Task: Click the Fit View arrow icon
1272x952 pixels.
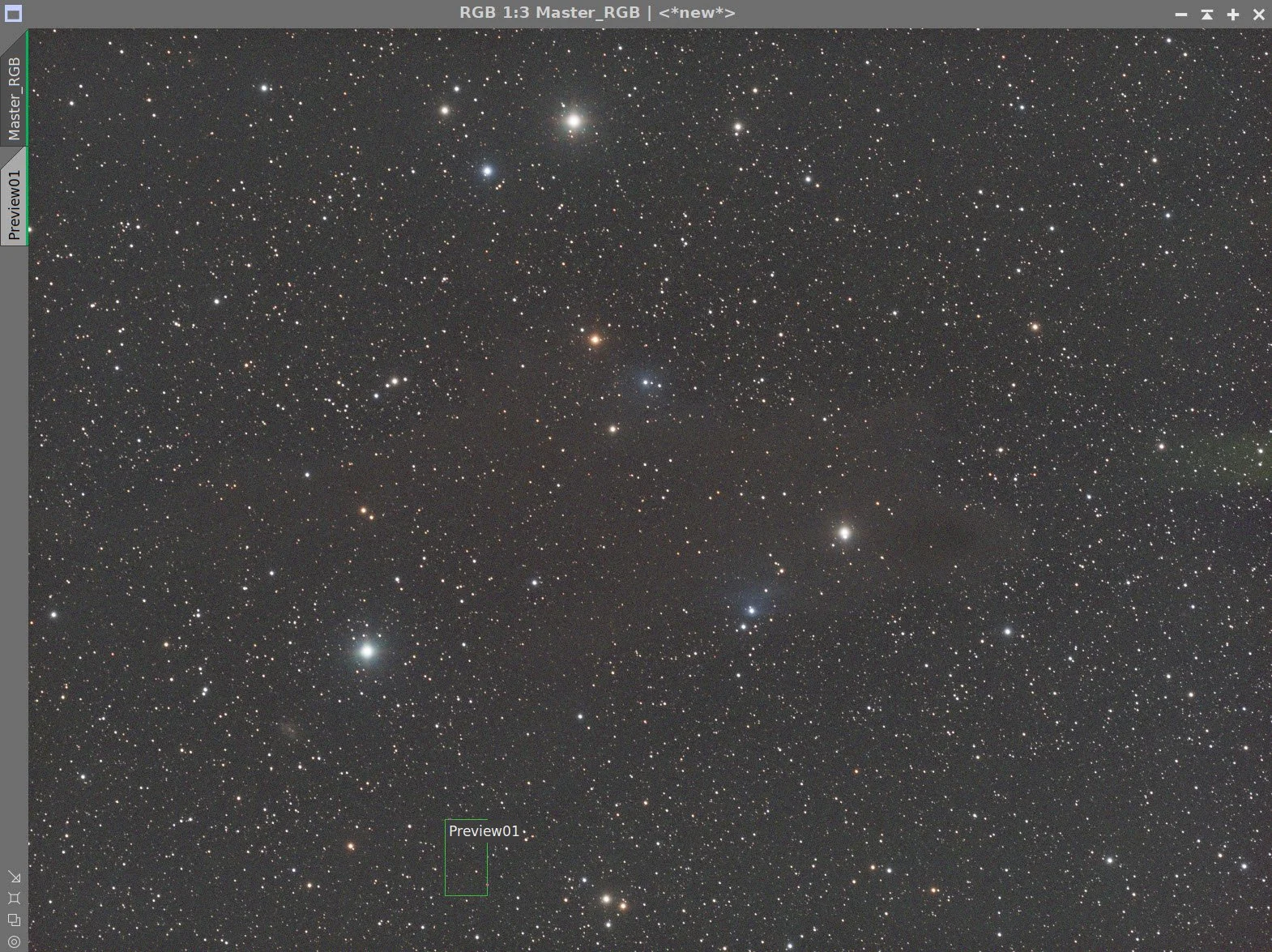Action: (x=14, y=877)
